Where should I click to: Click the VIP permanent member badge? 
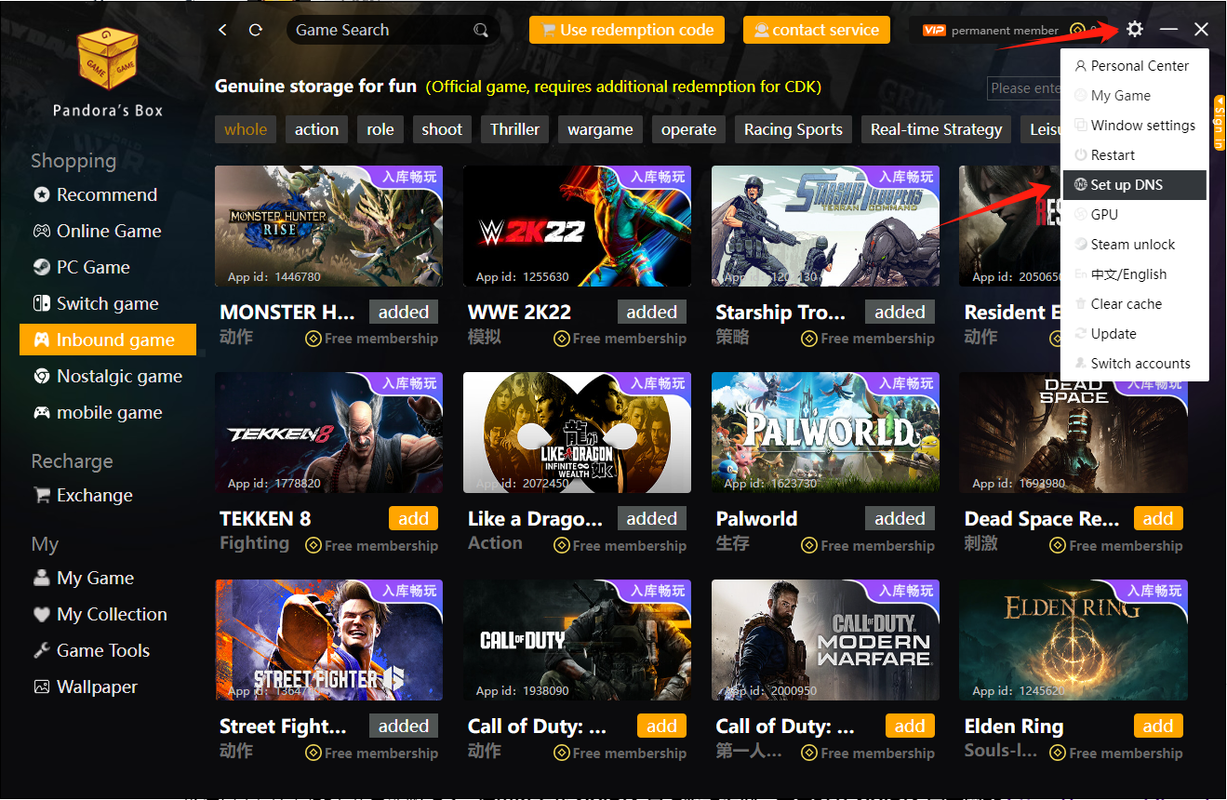click(x=990, y=30)
